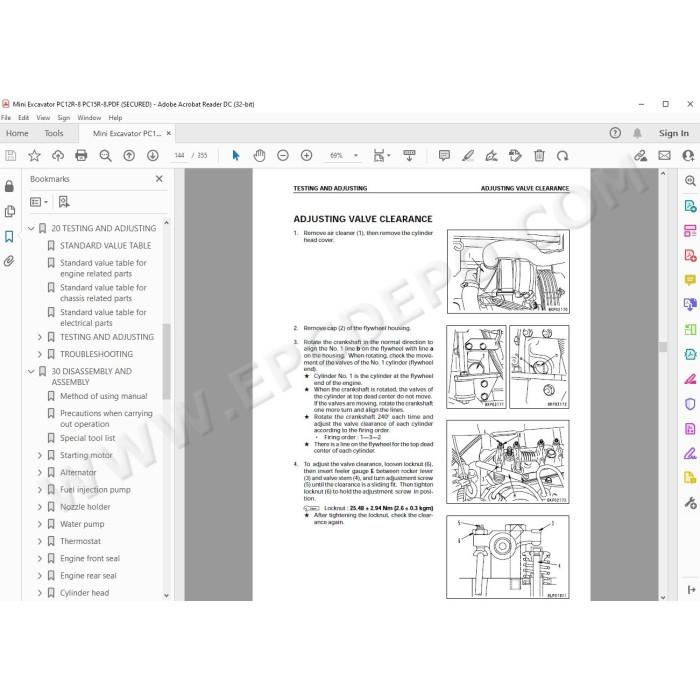
Task: Open Special tool list bookmark
Action: [88, 438]
